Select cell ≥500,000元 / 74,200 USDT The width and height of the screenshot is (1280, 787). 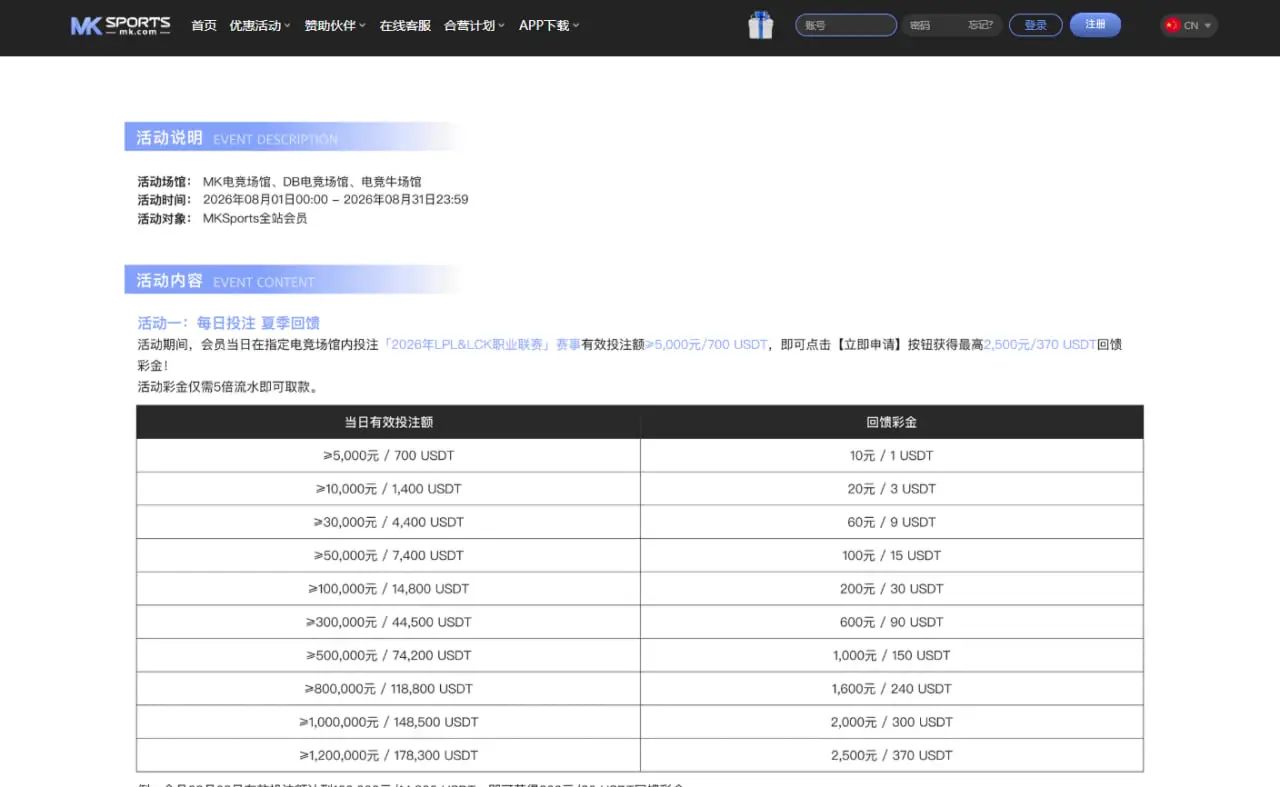[x=388, y=655]
